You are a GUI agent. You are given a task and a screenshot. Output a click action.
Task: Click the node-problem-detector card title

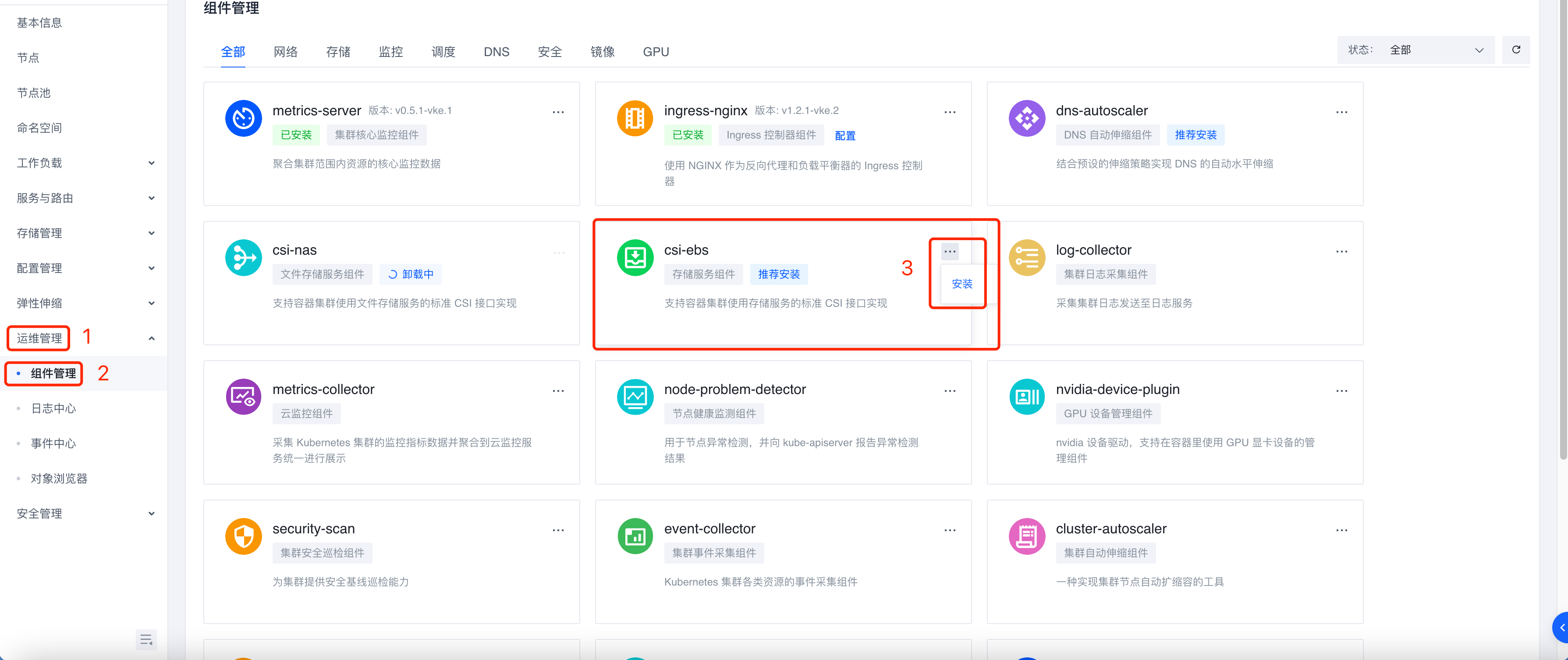pyautogui.click(x=734, y=389)
